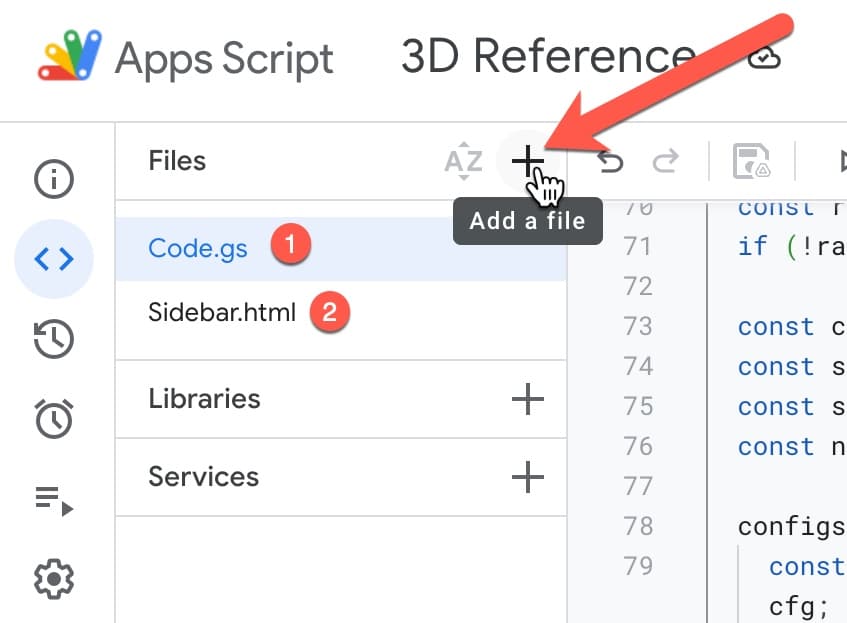Screen dimensions: 847x623
Task: Open Project Settings gear icon
Action: pos(54,579)
